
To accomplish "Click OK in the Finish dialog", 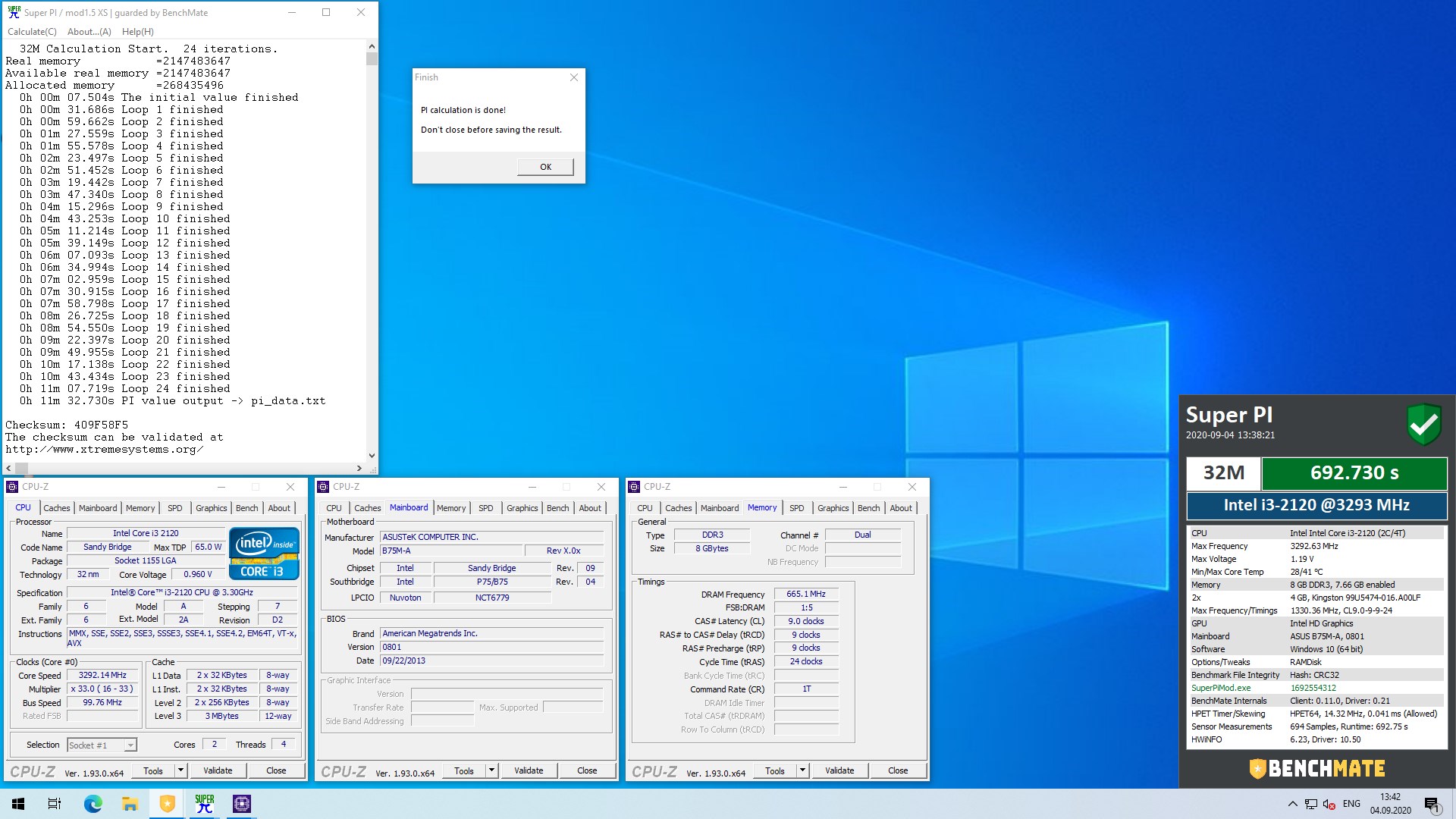I will coord(546,167).
